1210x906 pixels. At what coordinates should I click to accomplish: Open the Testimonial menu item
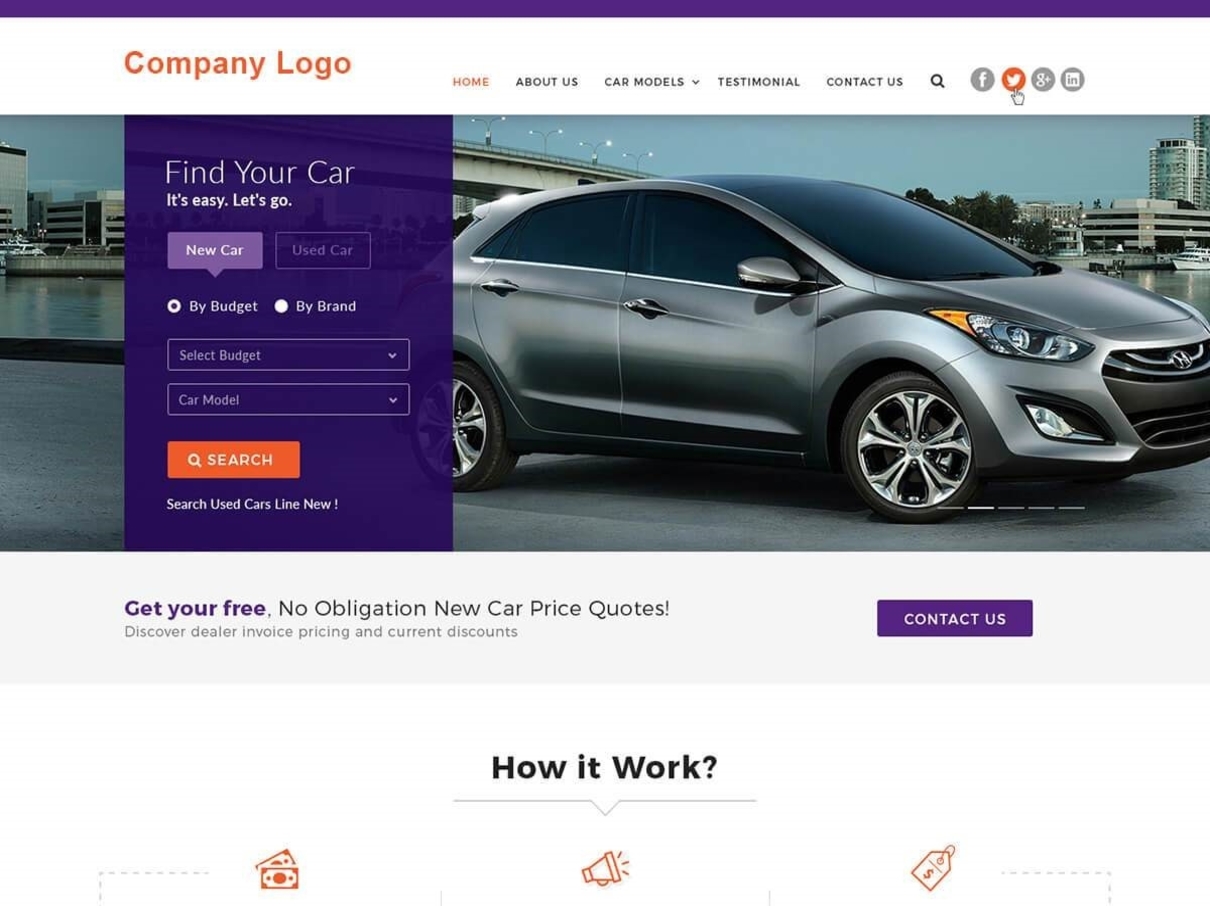tap(759, 82)
